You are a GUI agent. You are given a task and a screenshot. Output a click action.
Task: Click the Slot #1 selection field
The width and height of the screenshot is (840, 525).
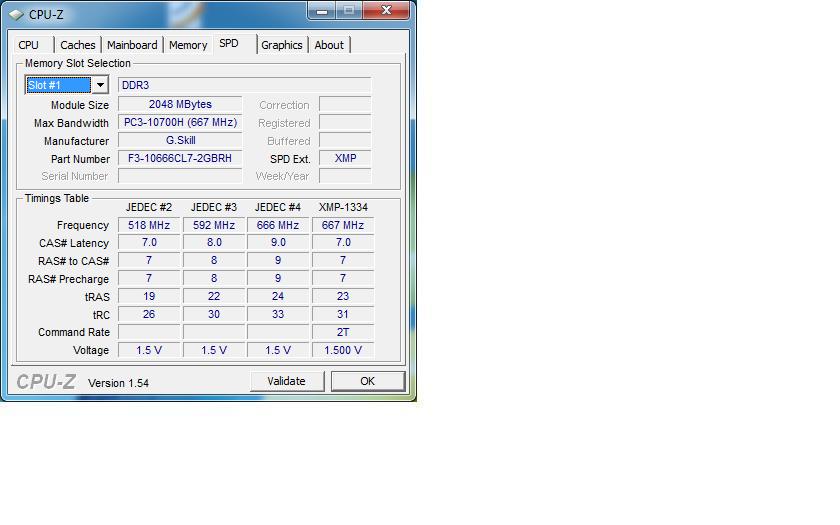click(58, 85)
